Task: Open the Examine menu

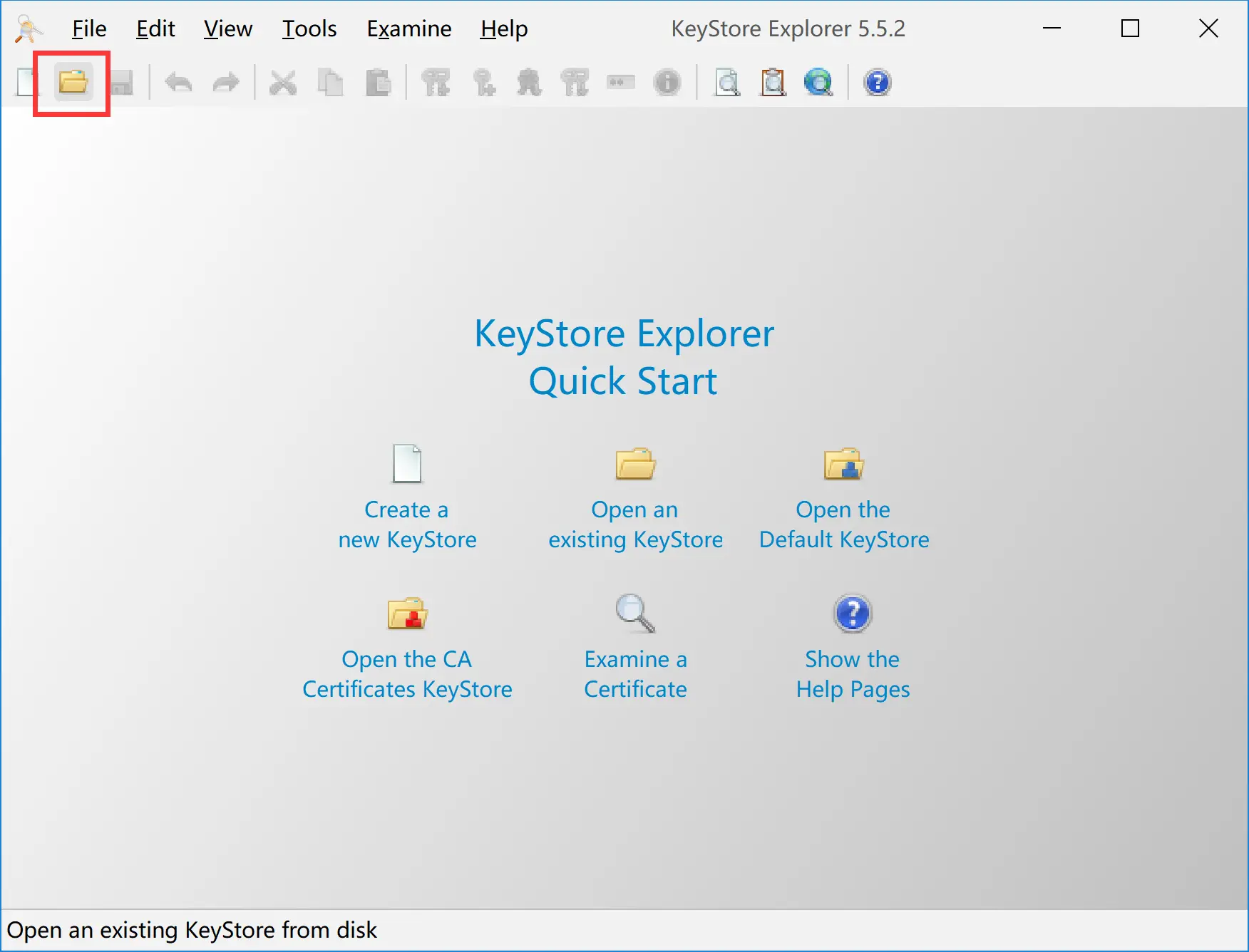Action: pos(408,29)
